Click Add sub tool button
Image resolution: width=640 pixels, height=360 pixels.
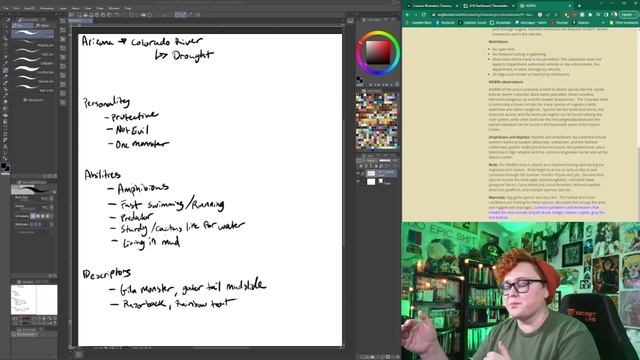pyautogui.click(x=33, y=100)
